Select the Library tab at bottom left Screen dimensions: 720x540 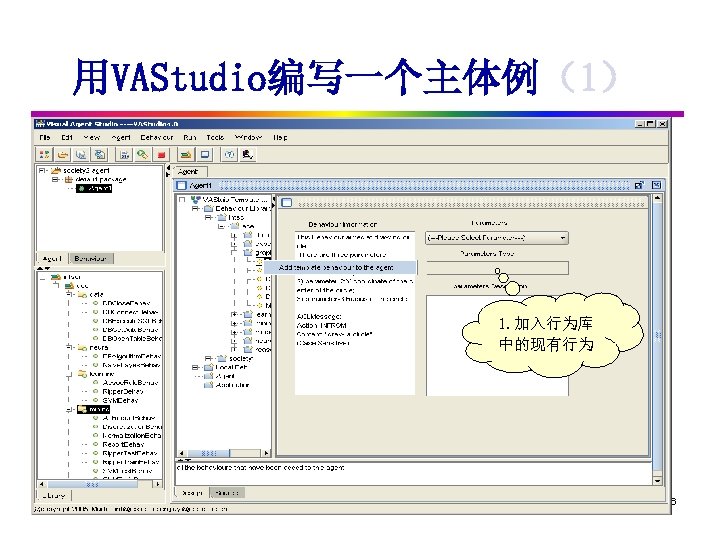coord(54,495)
